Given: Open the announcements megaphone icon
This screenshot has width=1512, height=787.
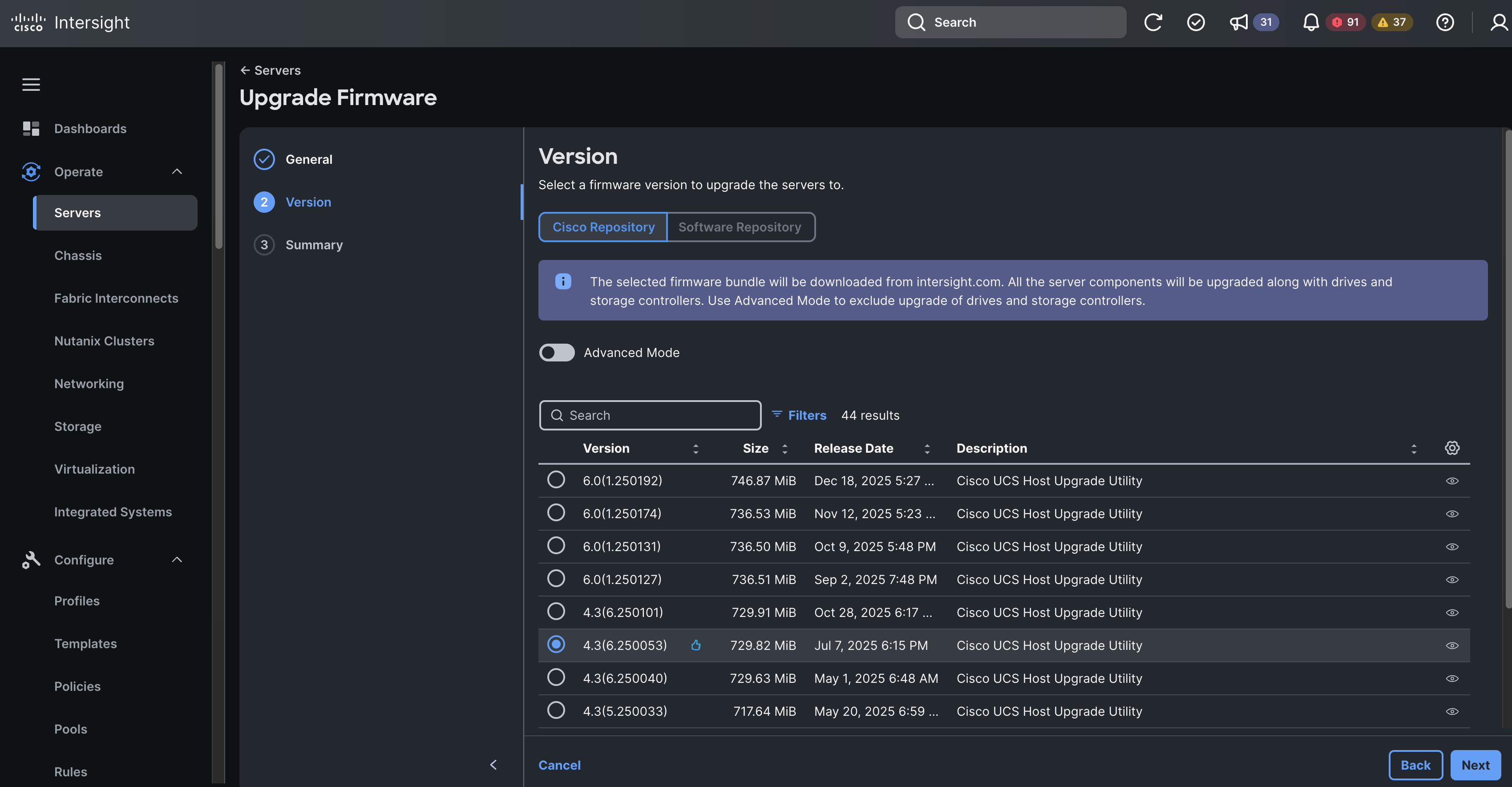Looking at the screenshot, I should click(x=1238, y=22).
